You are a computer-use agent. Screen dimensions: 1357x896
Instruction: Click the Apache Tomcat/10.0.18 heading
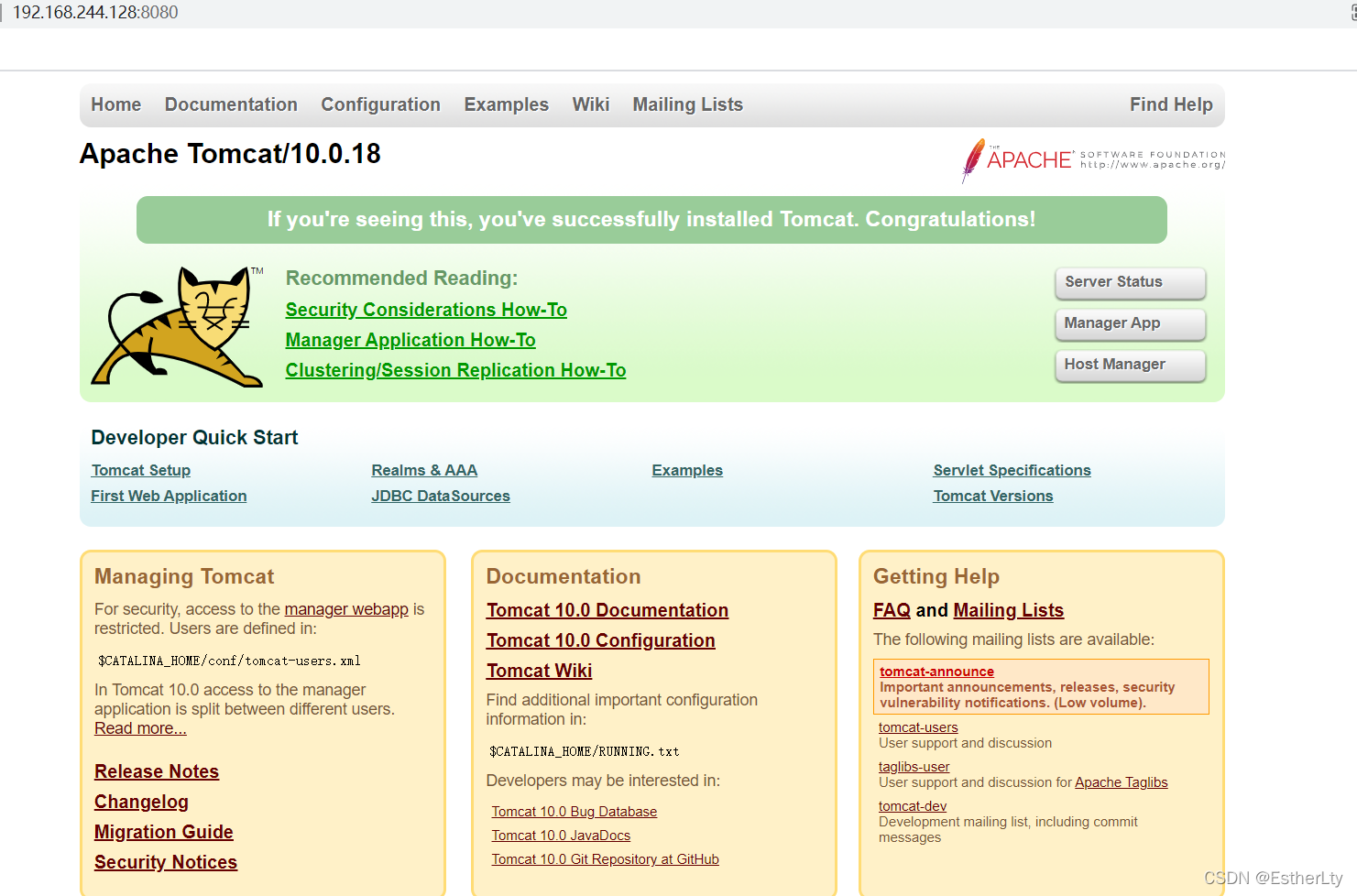[230, 154]
